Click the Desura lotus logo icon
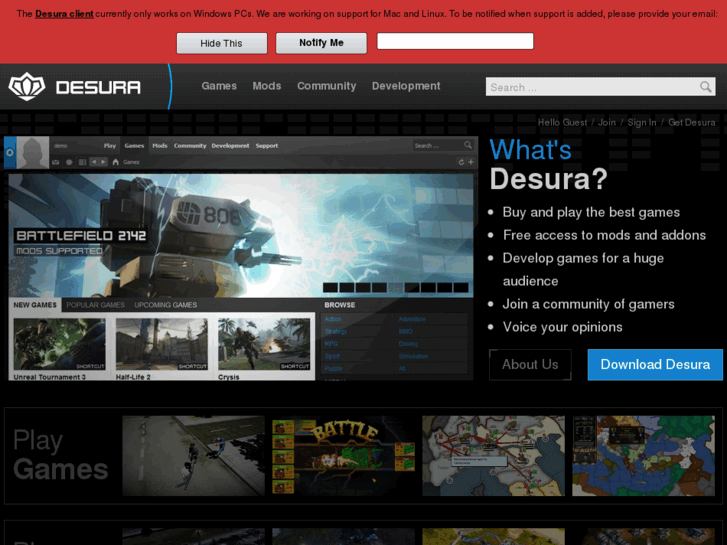This screenshot has width=727, height=545. pyautogui.click(x=27, y=86)
